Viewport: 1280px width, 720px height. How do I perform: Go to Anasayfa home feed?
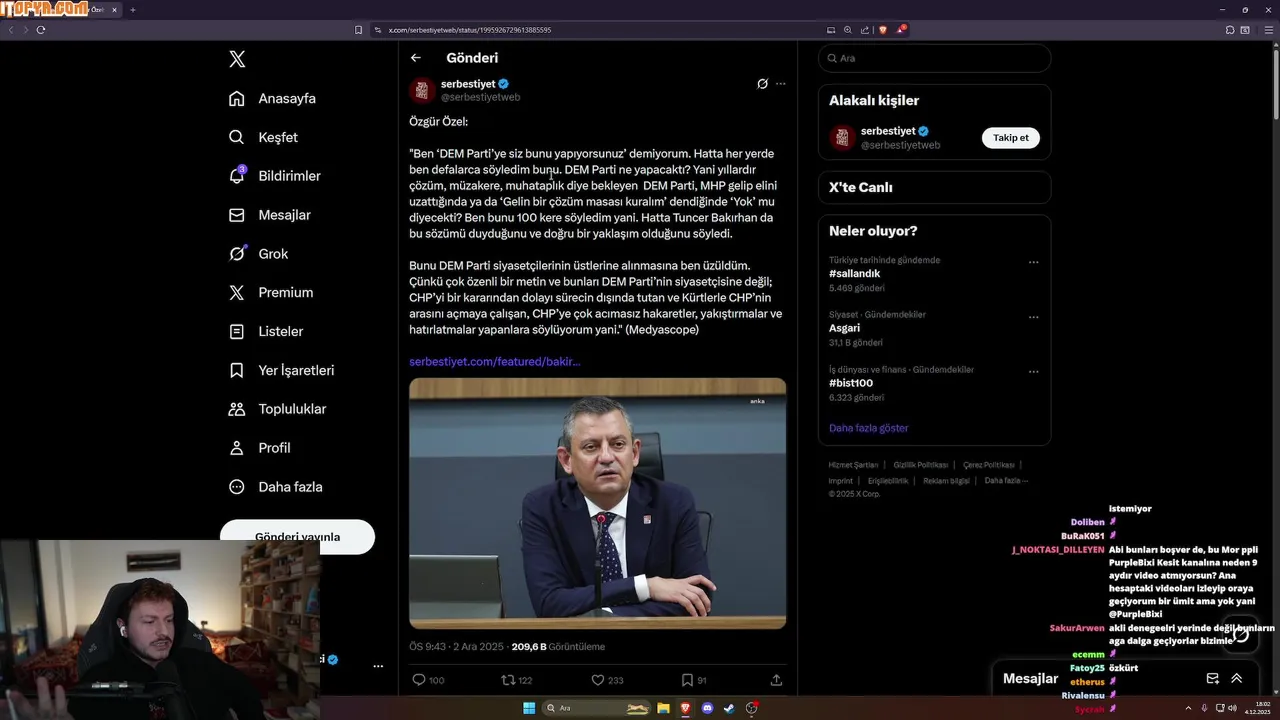pos(272,98)
